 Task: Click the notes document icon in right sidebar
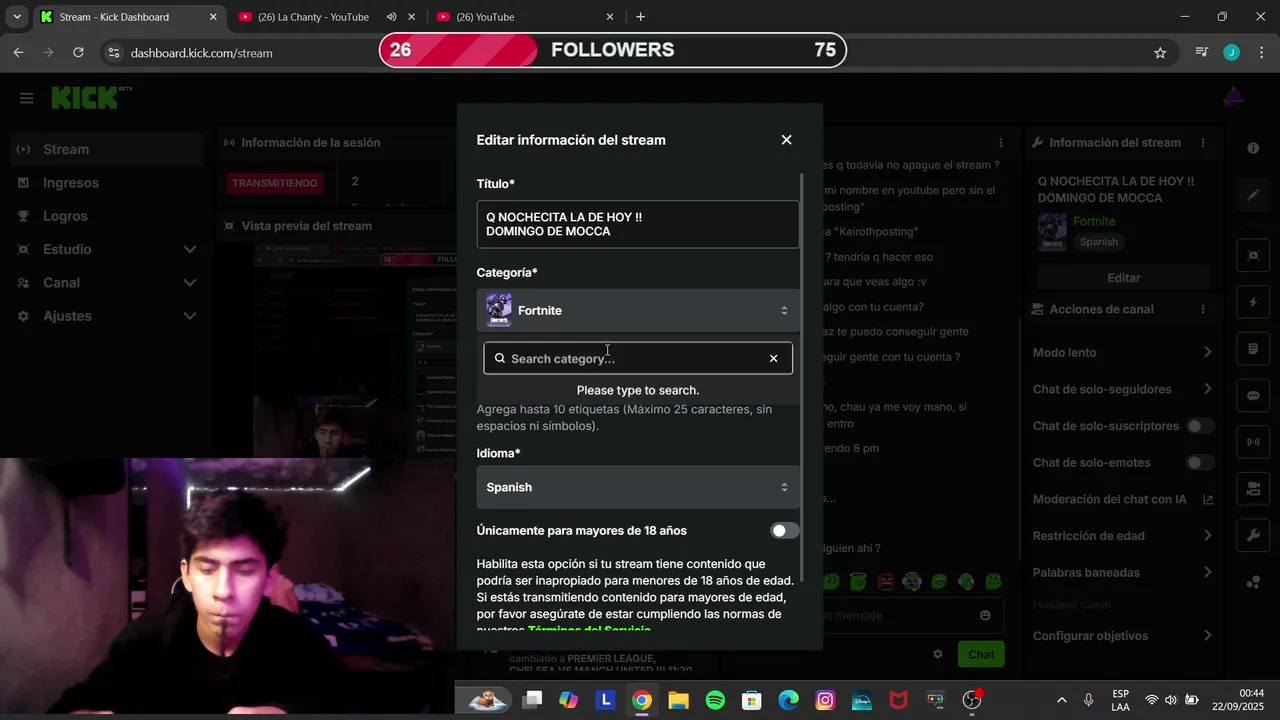point(1253,349)
